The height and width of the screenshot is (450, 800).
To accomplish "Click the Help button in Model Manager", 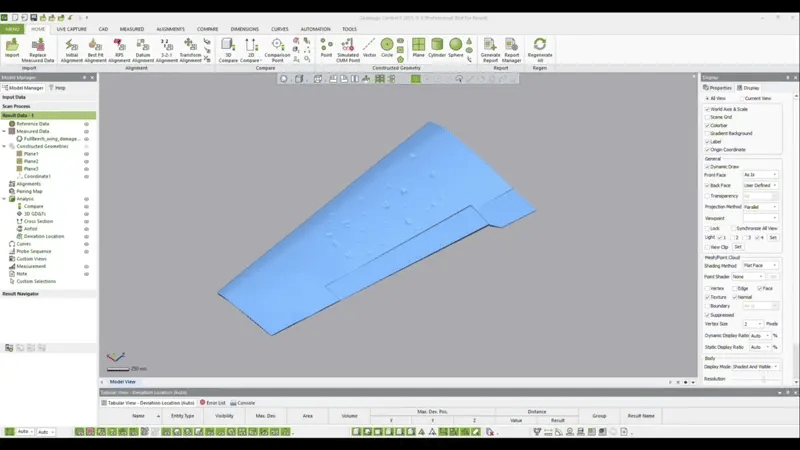I will coord(58,87).
